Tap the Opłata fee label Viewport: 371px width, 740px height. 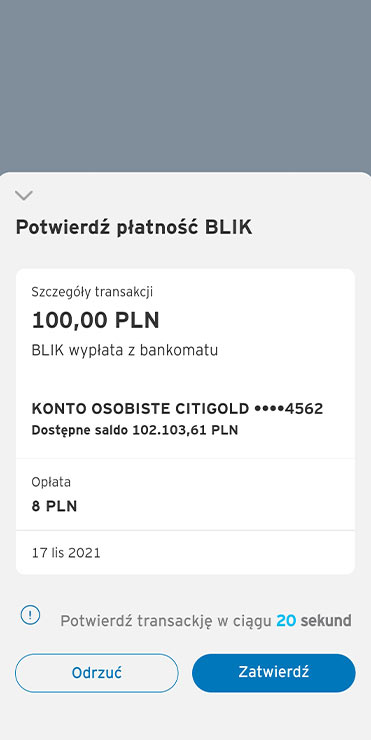click(51, 482)
